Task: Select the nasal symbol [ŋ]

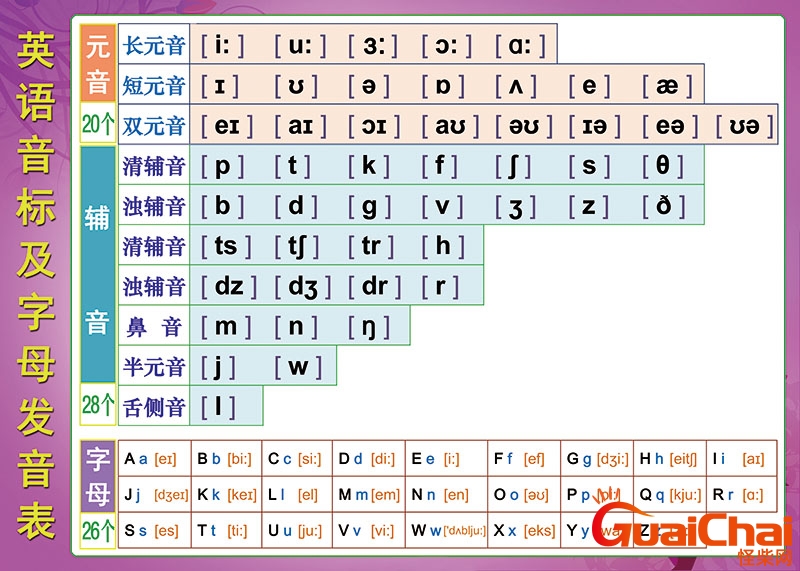Action: coord(373,326)
